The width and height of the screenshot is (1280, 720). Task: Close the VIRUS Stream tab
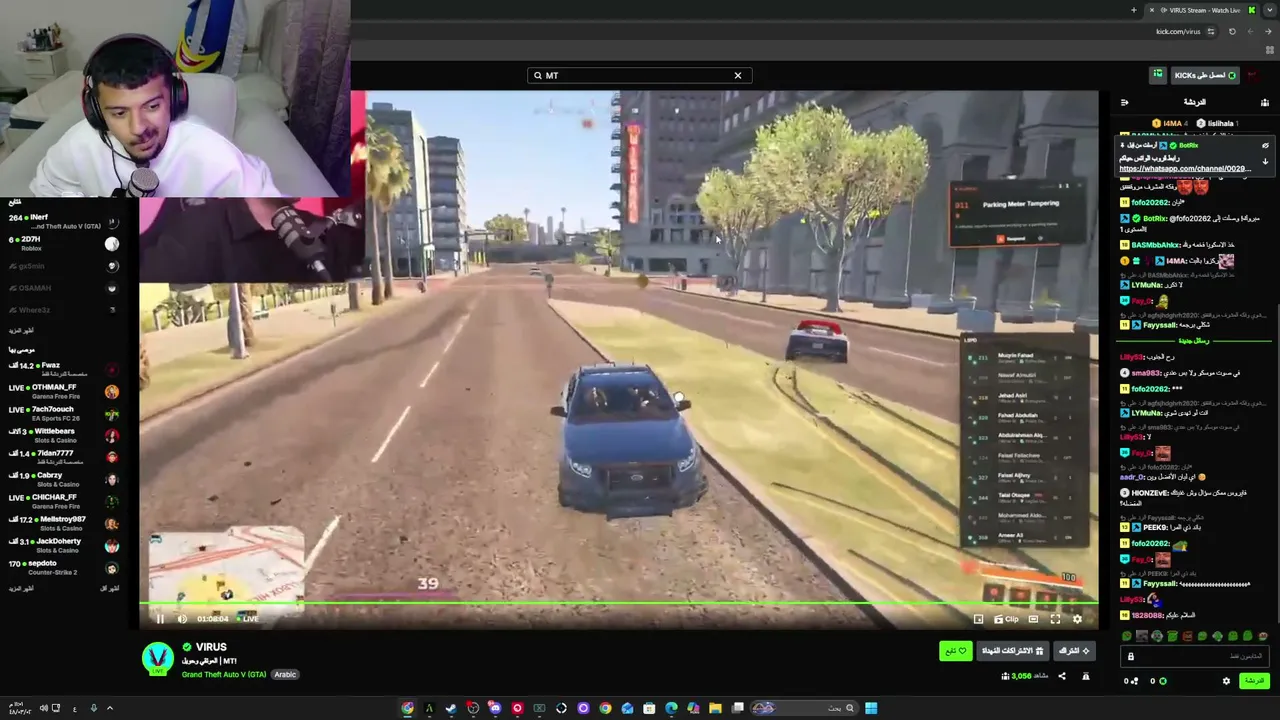pos(1152,10)
